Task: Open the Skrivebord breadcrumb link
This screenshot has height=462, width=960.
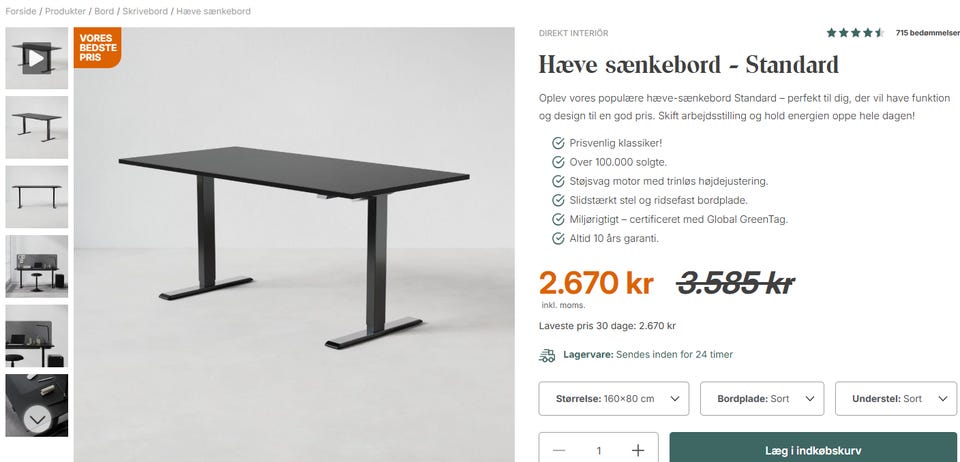Action: [145, 11]
